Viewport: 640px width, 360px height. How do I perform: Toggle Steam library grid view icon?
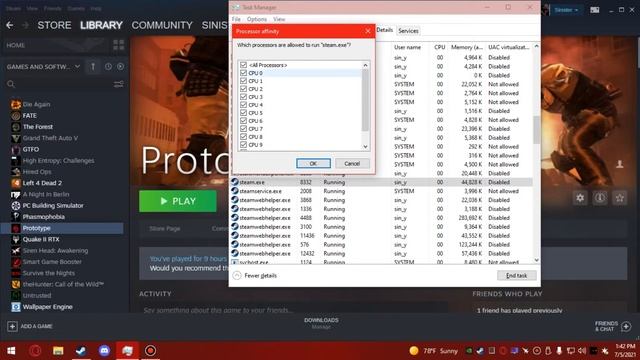point(118,45)
